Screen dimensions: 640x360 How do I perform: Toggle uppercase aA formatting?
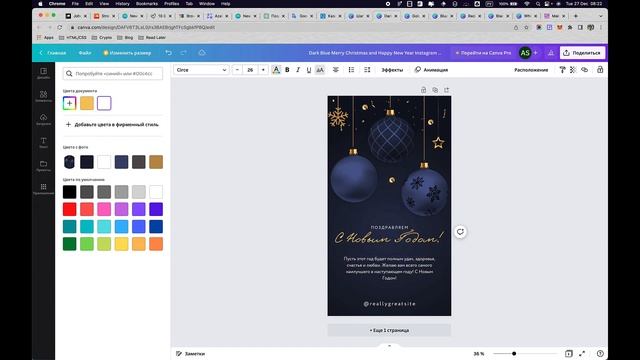pos(320,70)
